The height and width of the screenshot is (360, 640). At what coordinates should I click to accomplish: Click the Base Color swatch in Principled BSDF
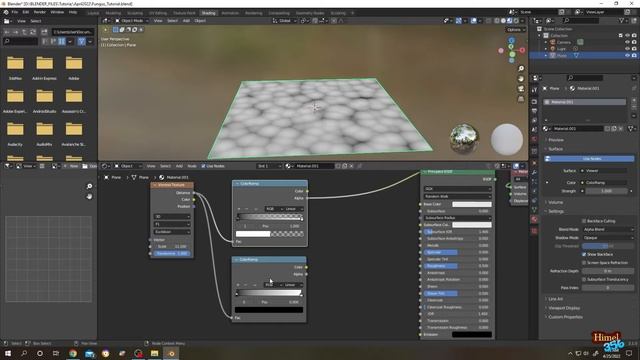pos(471,204)
